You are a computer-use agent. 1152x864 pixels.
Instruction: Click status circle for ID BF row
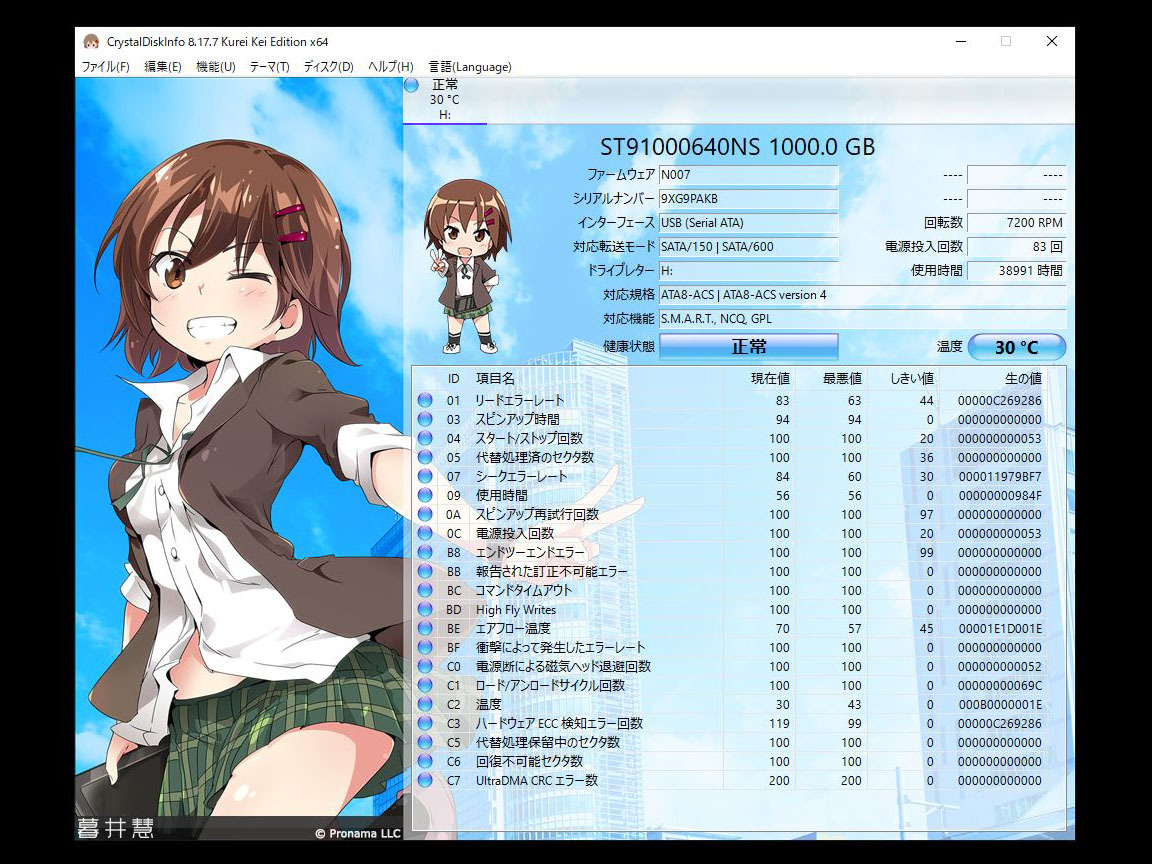pyautogui.click(x=425, y=647)
